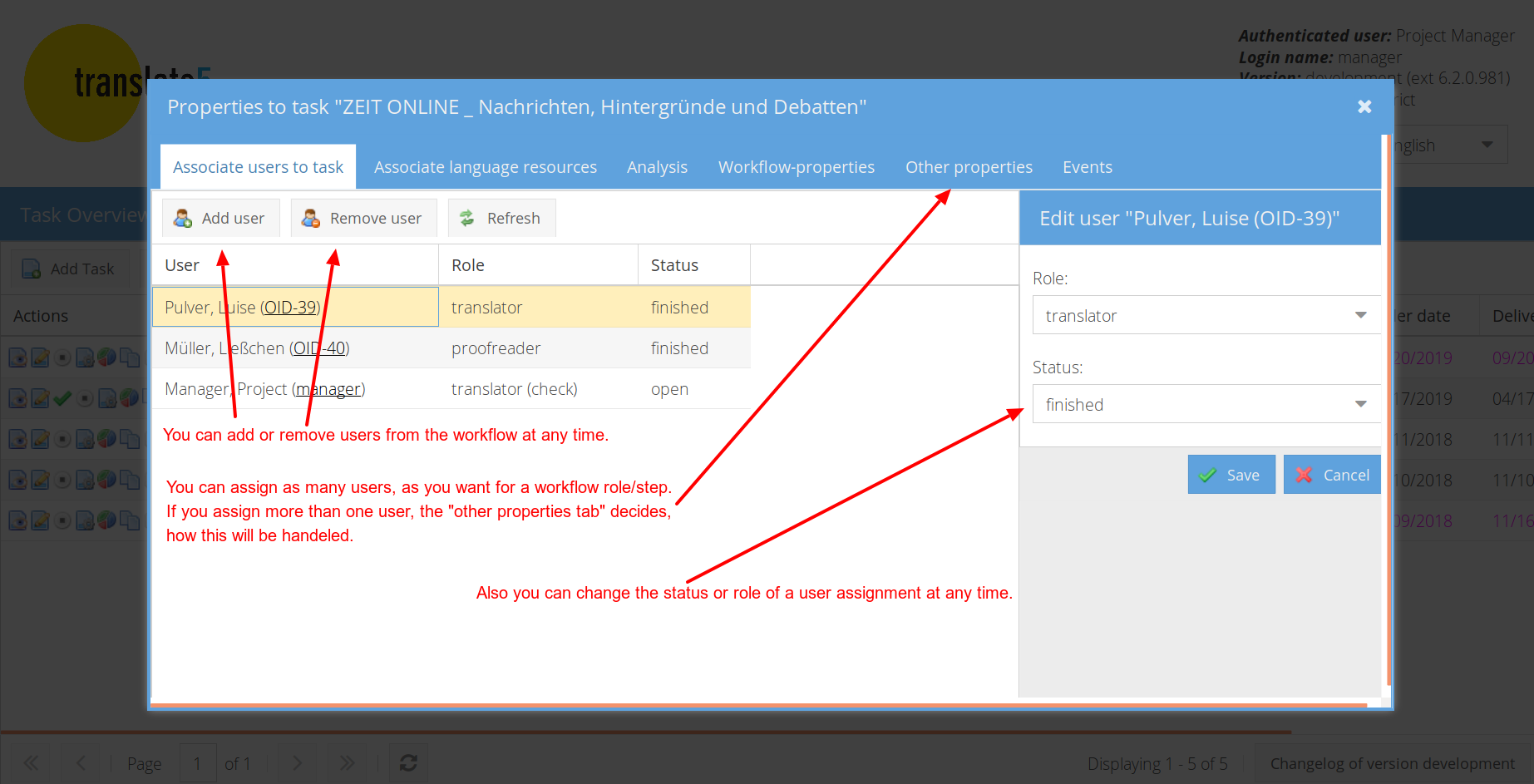
Task: Go to first page in pager
Action: (x=31, y=762)
